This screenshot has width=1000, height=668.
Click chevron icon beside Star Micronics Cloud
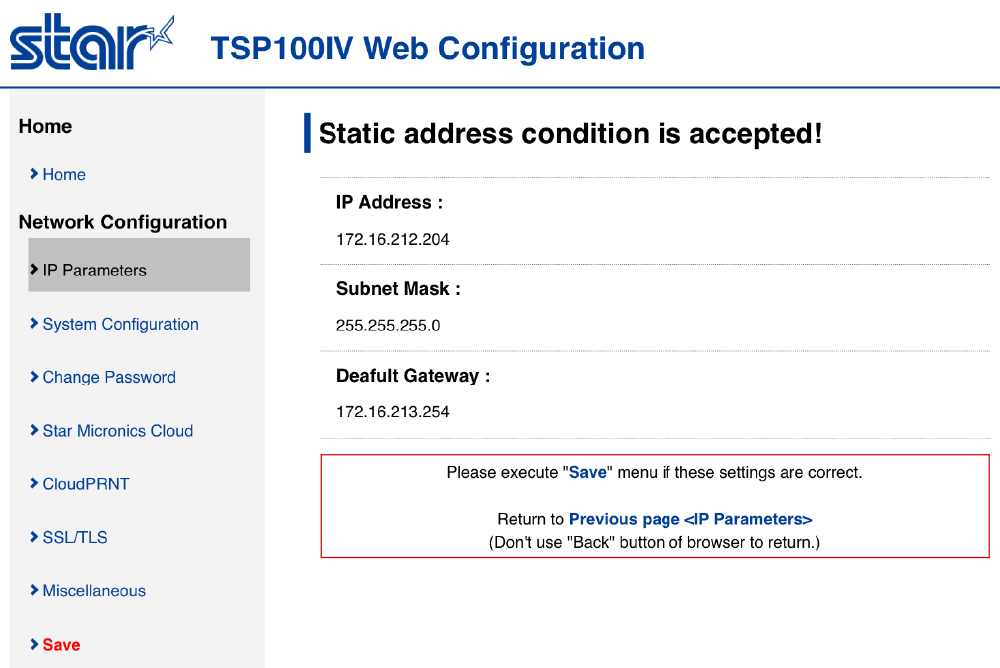point(35,431)
